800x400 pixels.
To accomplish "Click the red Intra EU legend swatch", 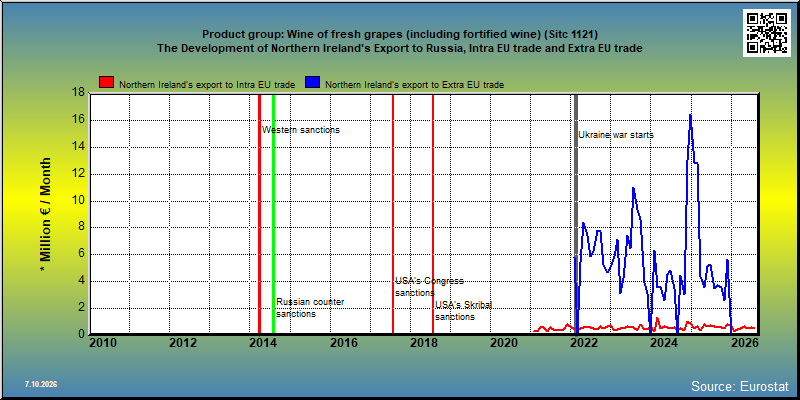I will (x=107, y=83).
